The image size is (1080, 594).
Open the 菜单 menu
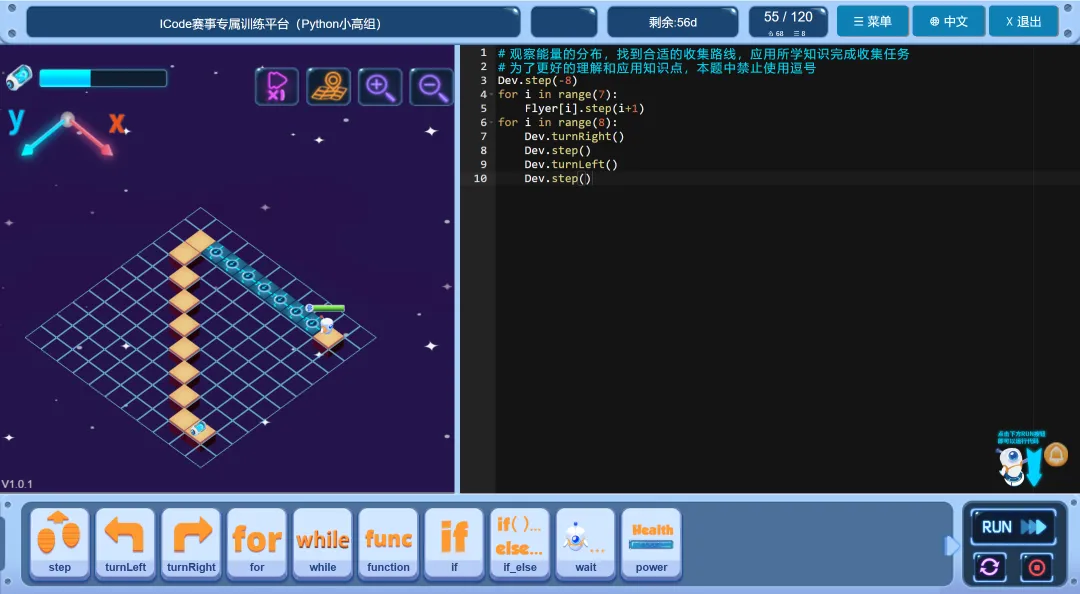[873, 21]
